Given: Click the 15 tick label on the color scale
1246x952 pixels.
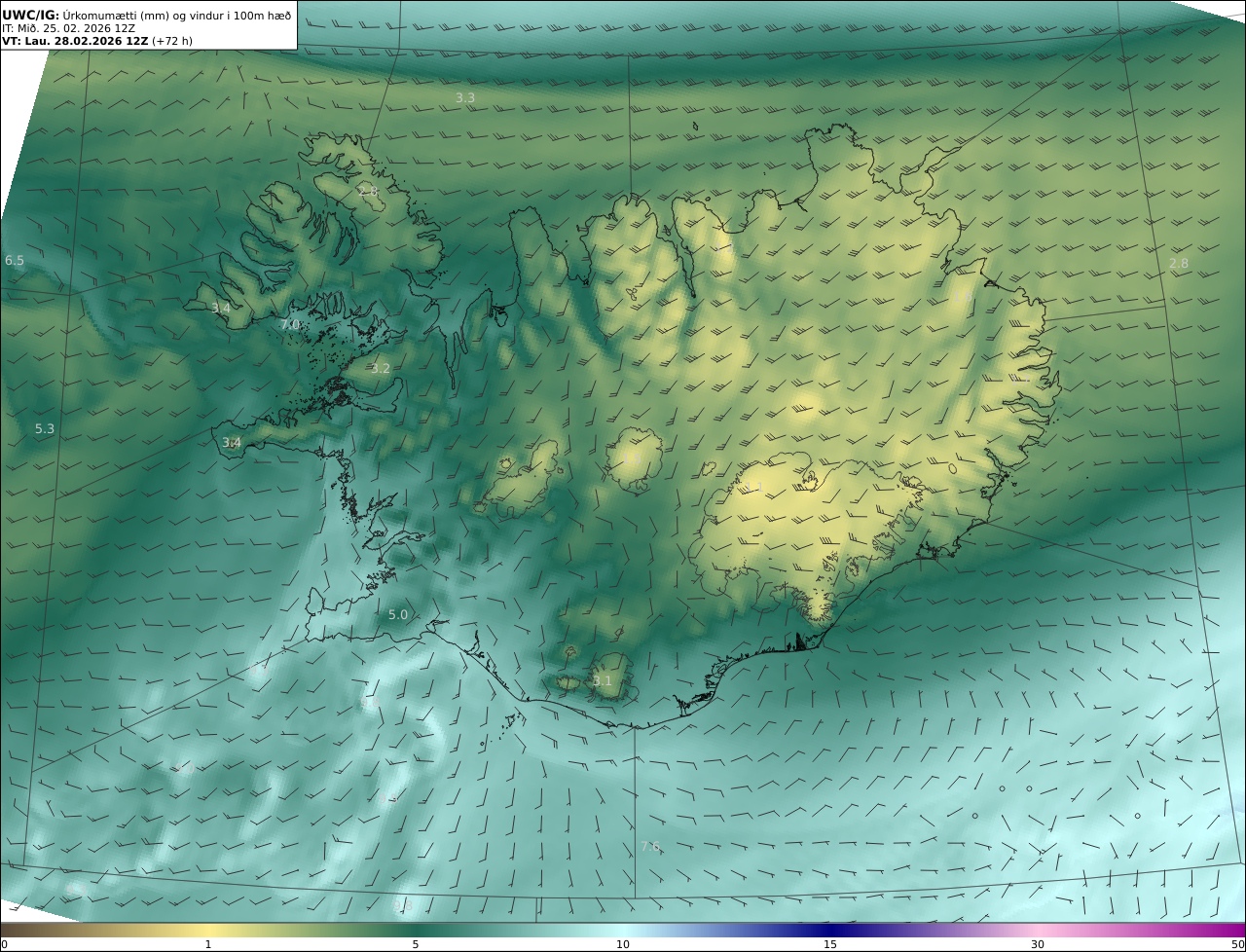Looking at the screenshot, I should pos(830,944).
